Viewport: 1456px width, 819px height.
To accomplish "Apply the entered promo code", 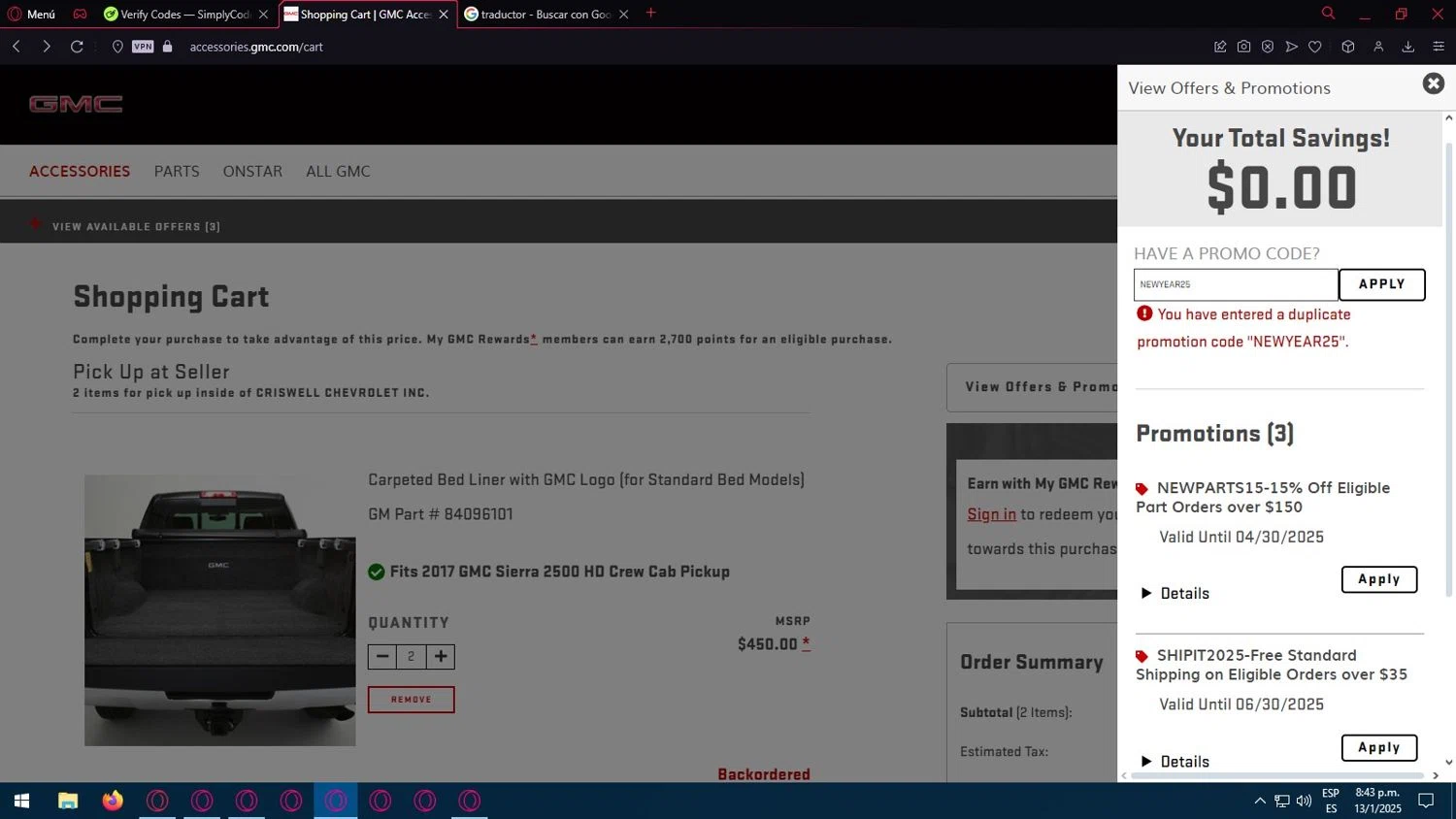I will (1381, 284).
